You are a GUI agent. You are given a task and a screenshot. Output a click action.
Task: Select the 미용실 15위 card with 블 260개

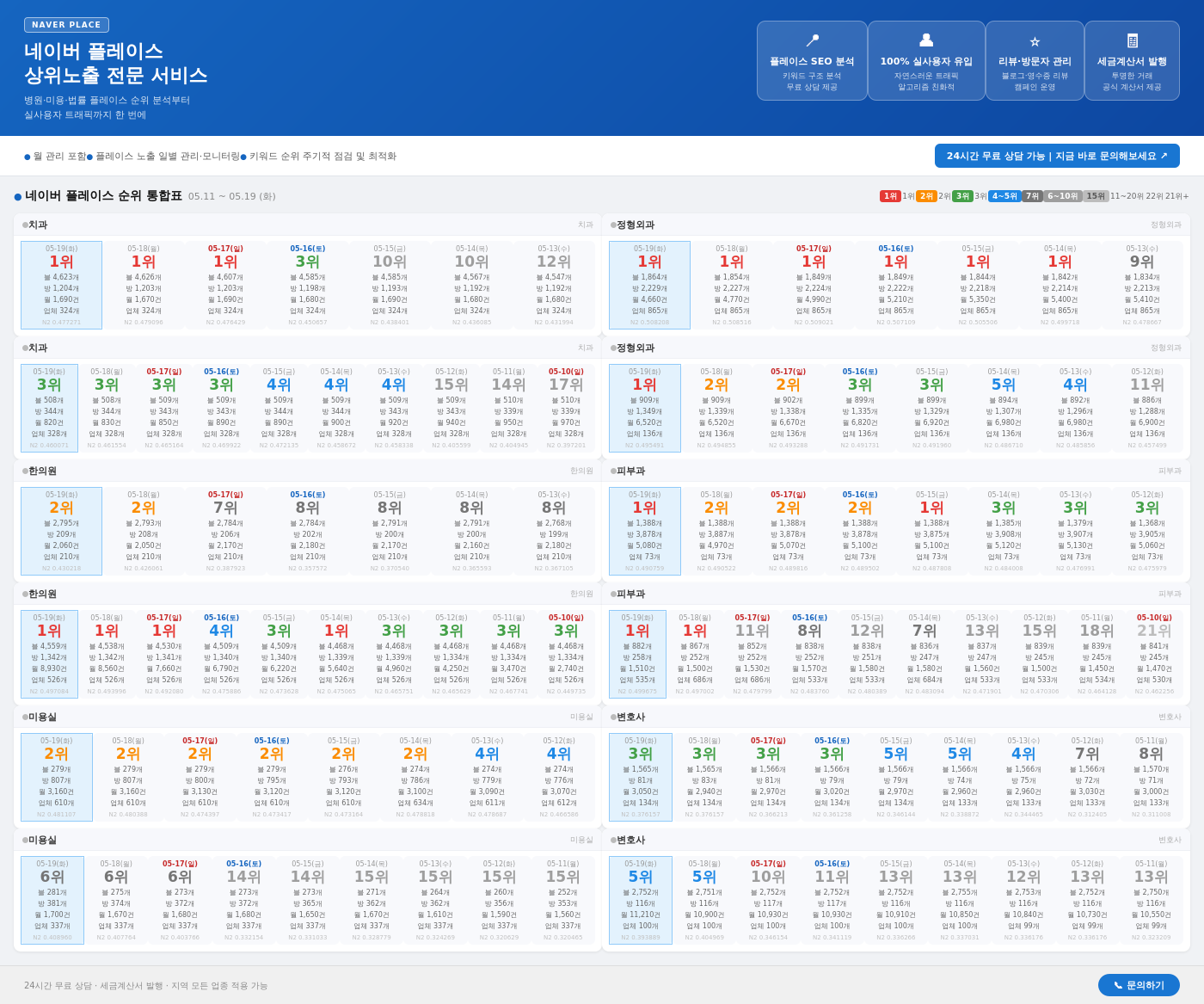click(x=498, y=900)
